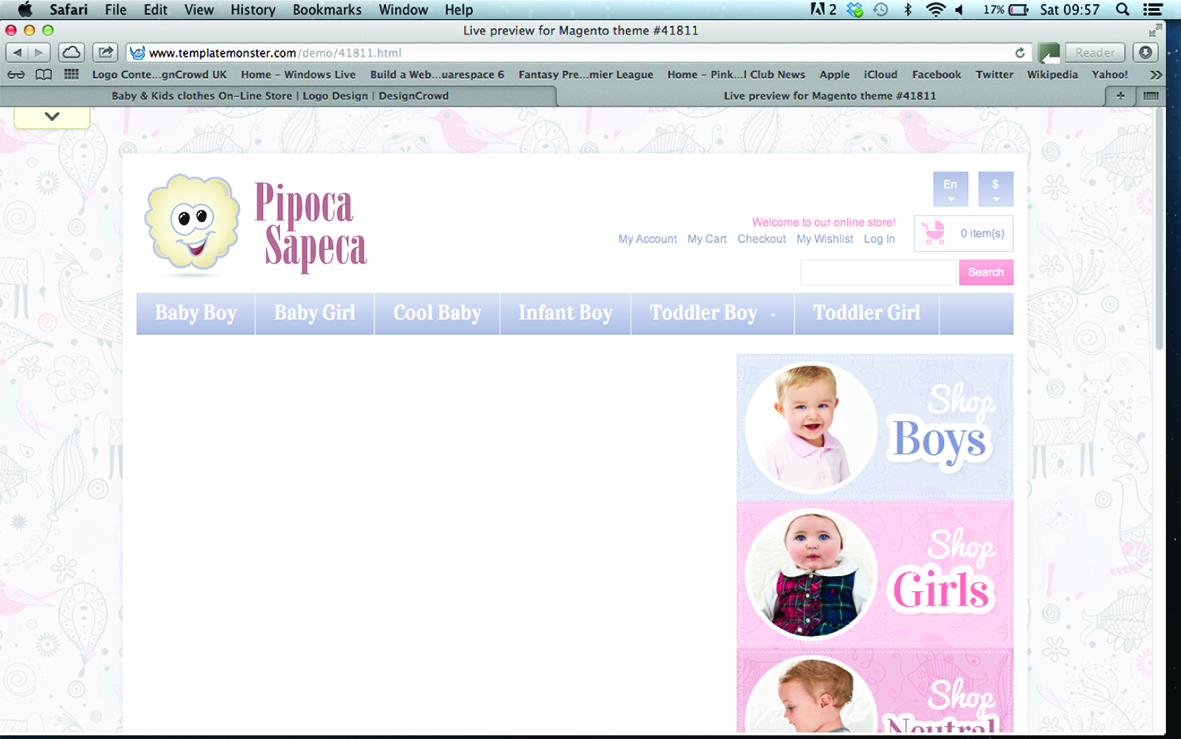Open the Downloads toolbar icon
Screen dimensions: 1181x739
coord(1146,53)
